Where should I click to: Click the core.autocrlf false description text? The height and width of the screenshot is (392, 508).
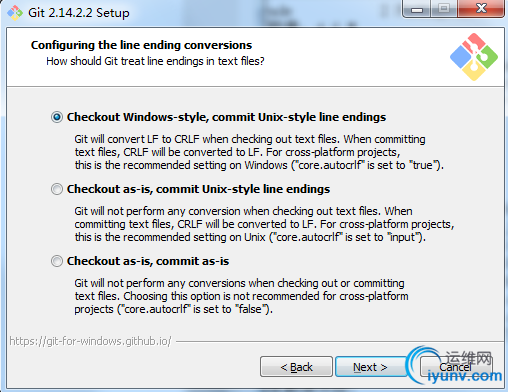(x=241, y=296)
